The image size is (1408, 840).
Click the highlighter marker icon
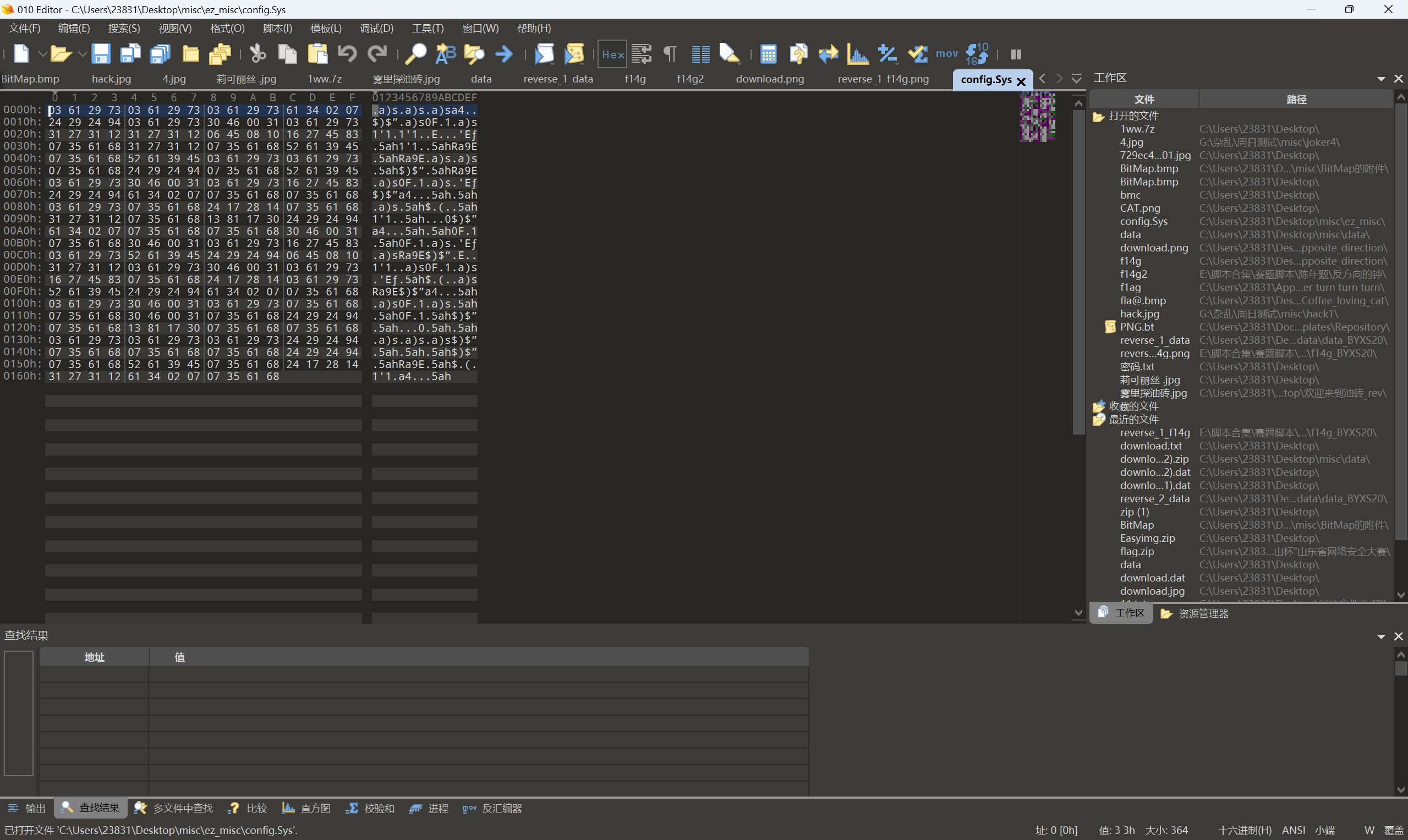coord(729,54)
